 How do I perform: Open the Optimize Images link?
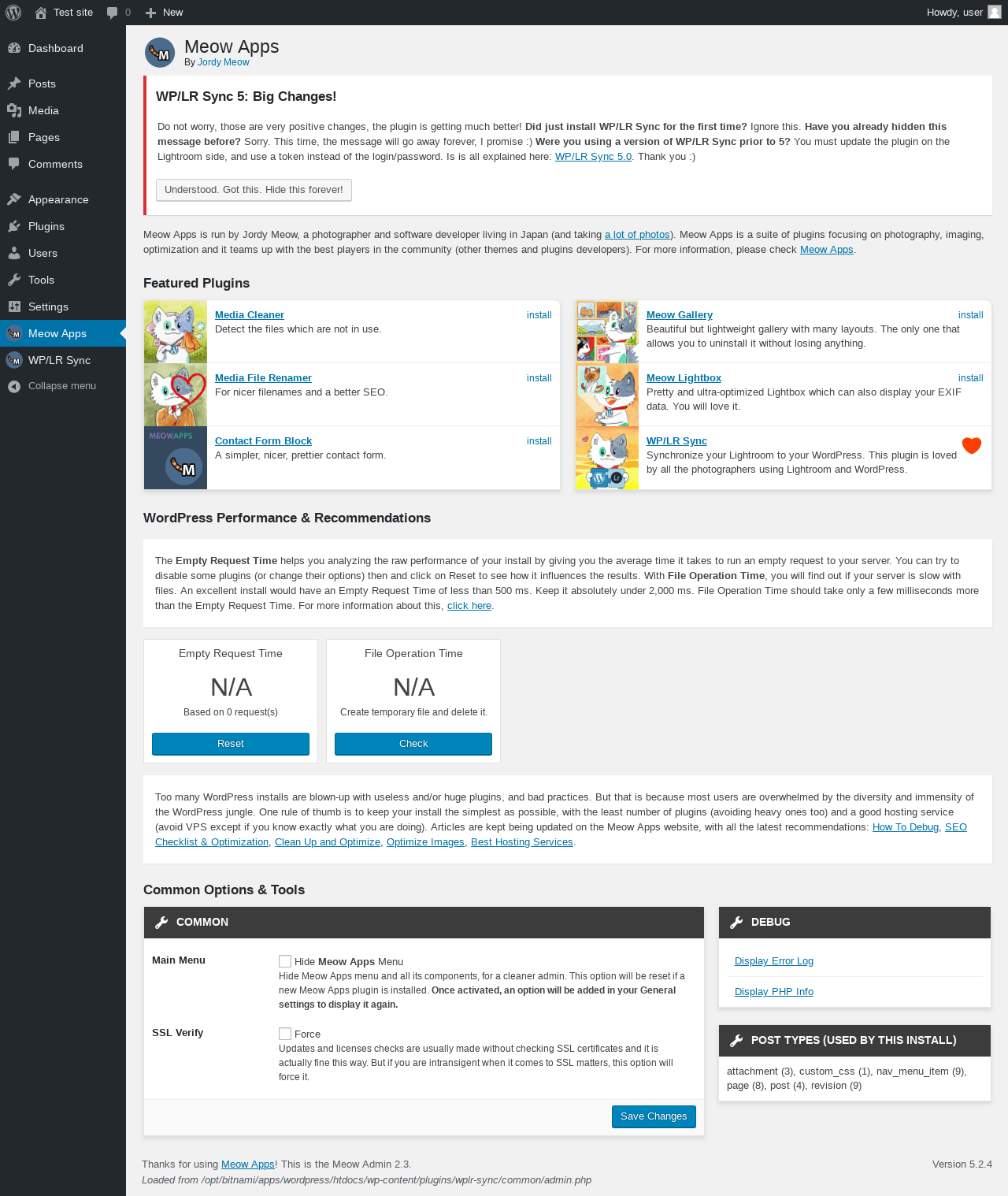425,842
